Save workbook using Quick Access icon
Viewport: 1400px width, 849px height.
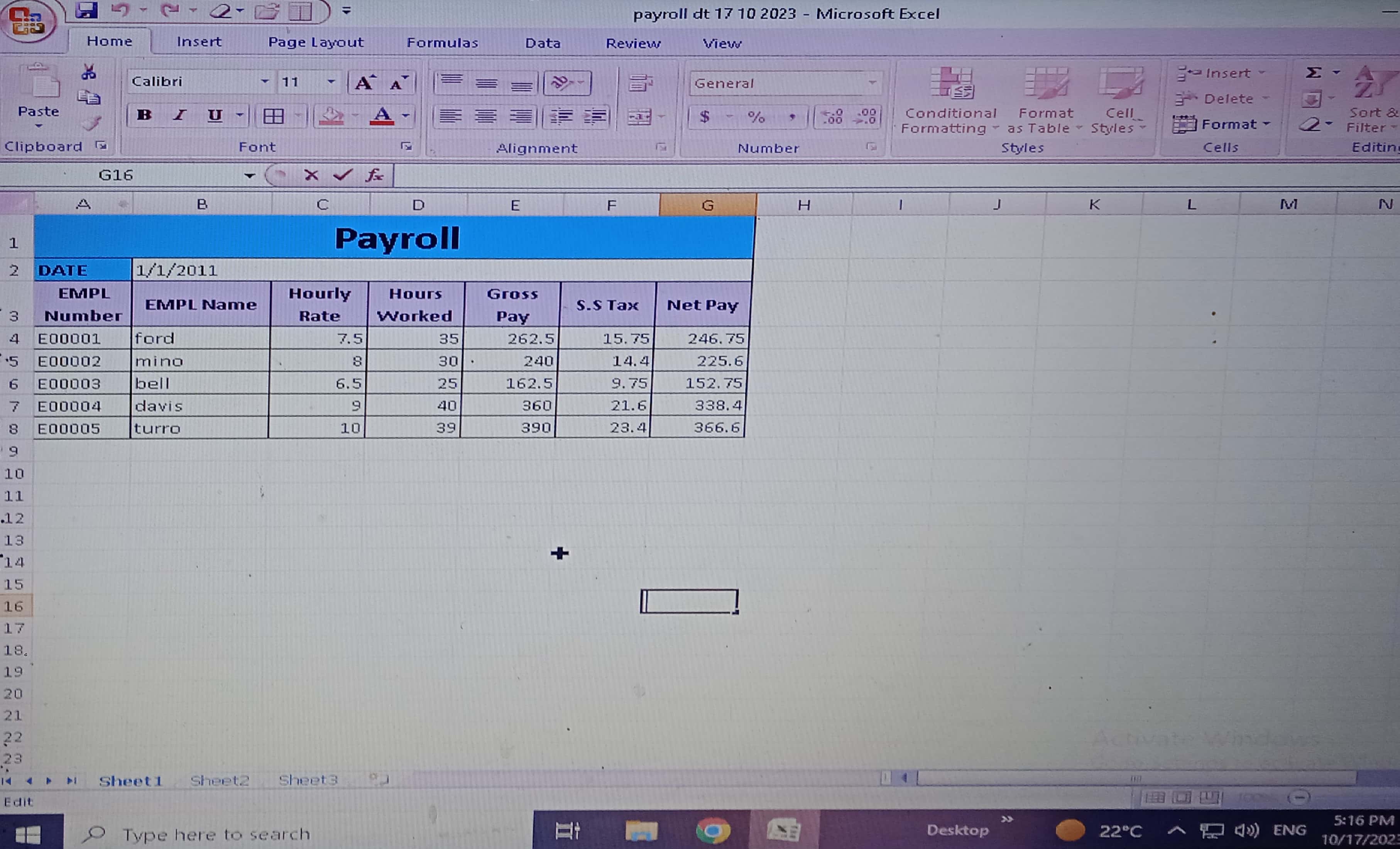tap(86, 10)
